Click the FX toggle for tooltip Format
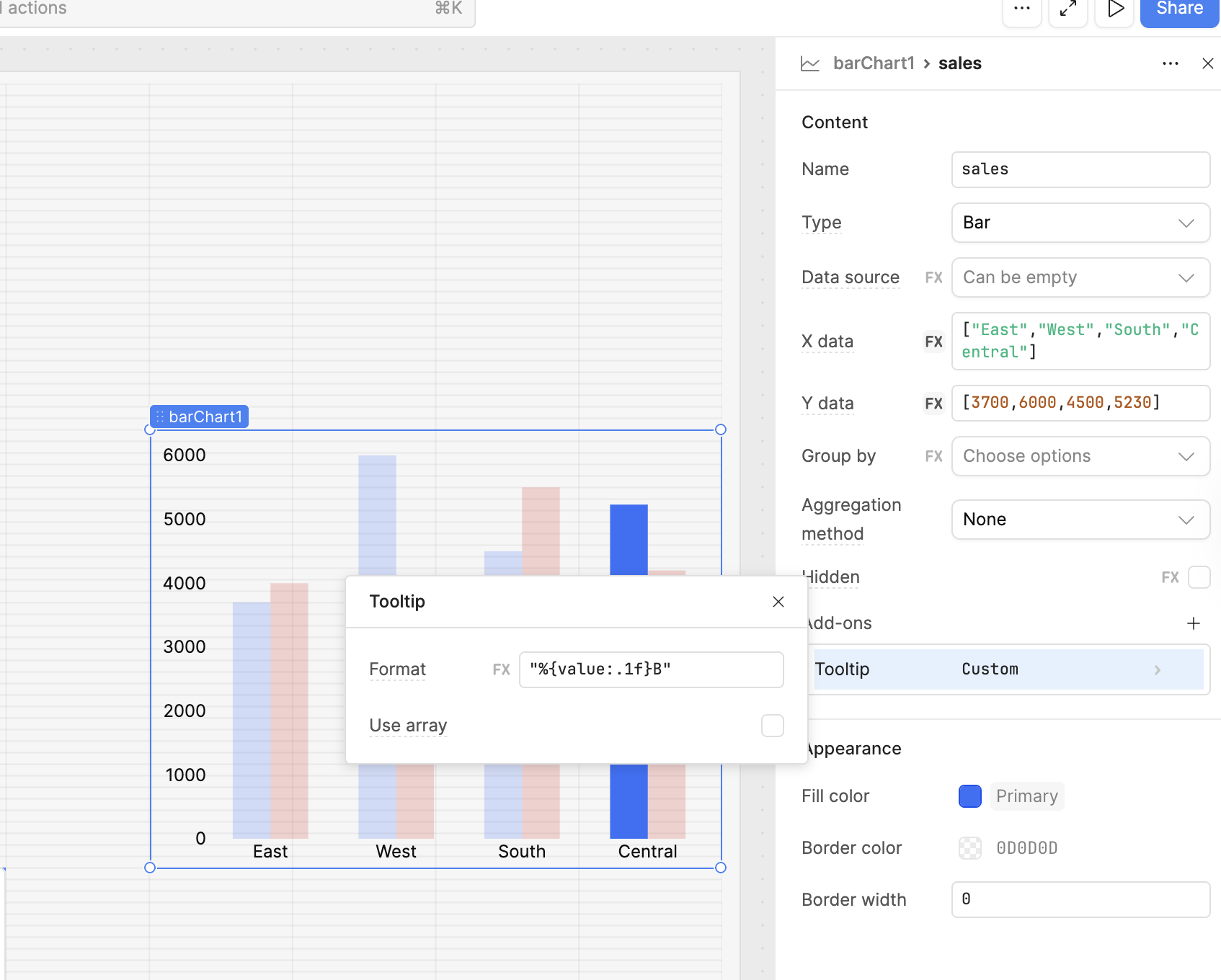This screenshot has height=980, width=1221. (x=501, y=670)
